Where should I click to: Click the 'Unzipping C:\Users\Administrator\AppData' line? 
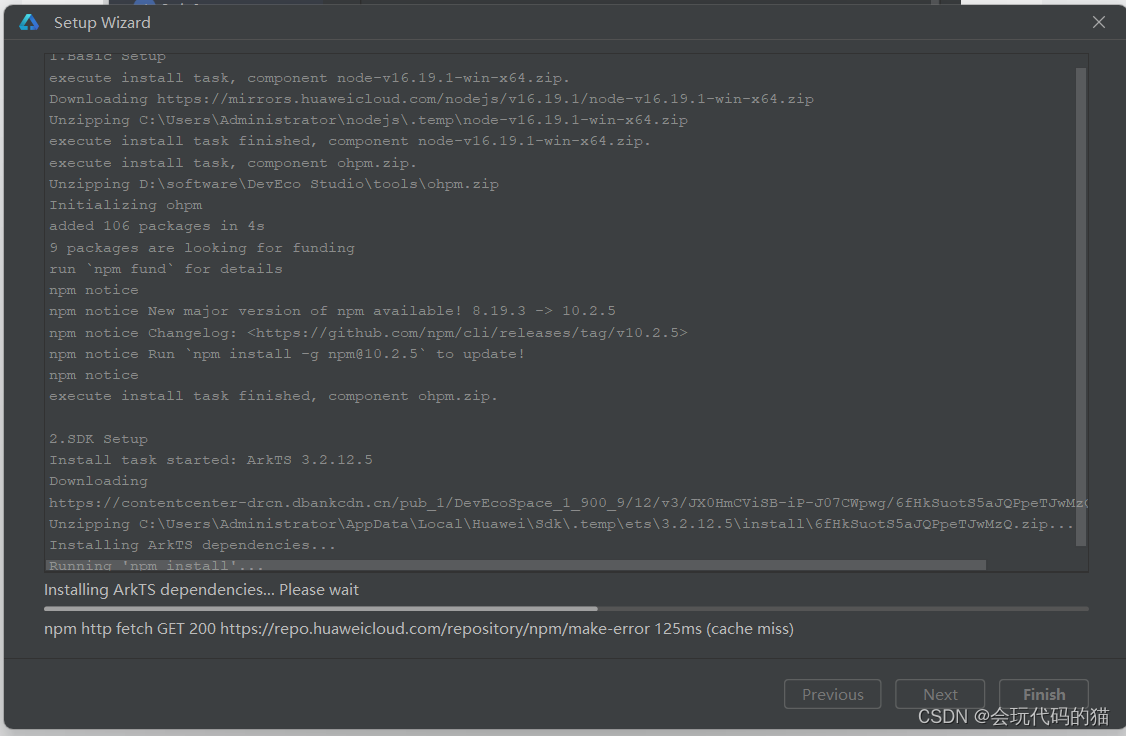(561, 524)
